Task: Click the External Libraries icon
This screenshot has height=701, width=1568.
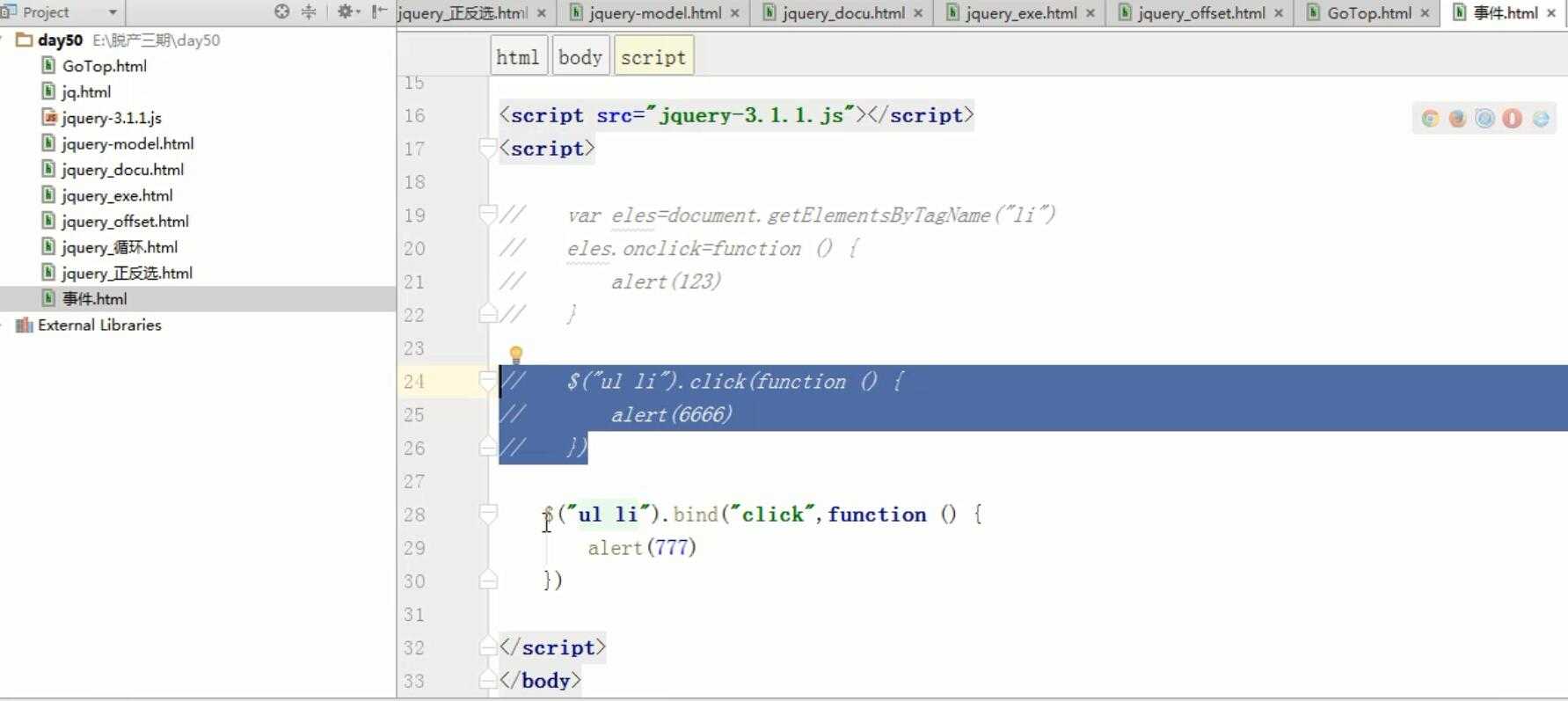Action: [24, 325]
